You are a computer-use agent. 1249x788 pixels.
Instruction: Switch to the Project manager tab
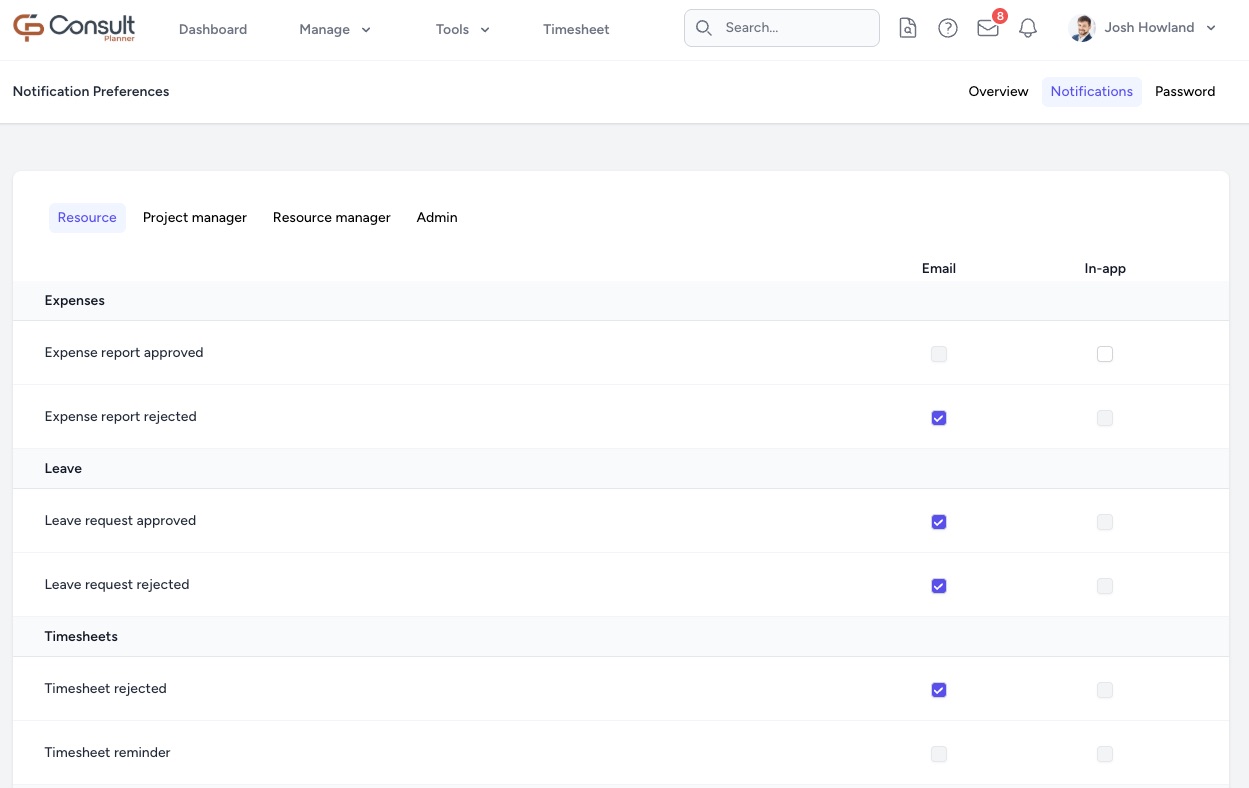point(195,217)
